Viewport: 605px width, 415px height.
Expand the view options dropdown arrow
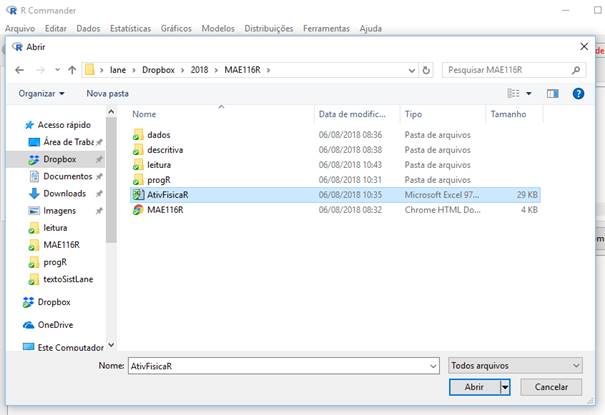pos(529,93)
